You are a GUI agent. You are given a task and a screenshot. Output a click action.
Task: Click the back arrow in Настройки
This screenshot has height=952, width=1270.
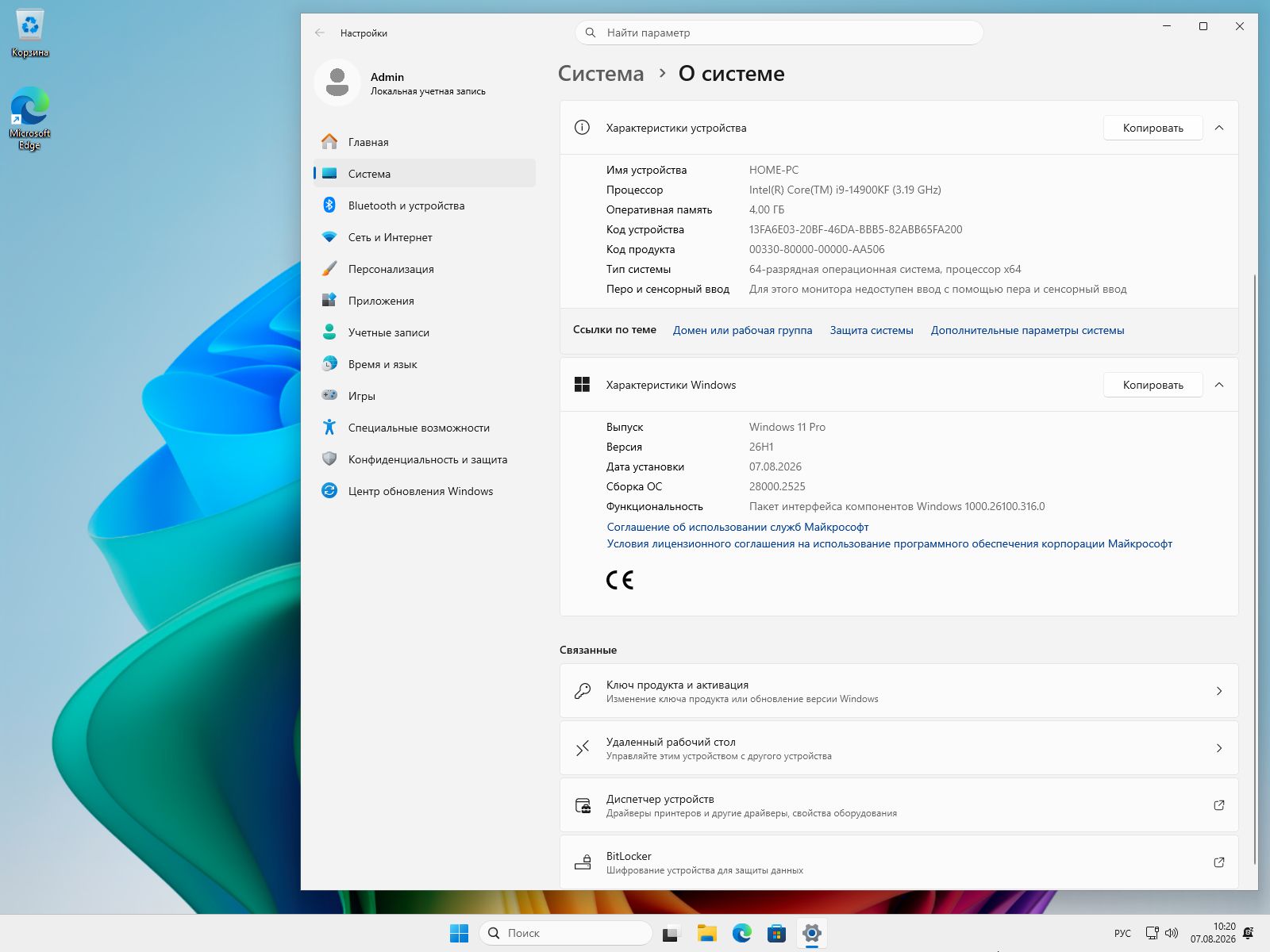pos(320,33)
